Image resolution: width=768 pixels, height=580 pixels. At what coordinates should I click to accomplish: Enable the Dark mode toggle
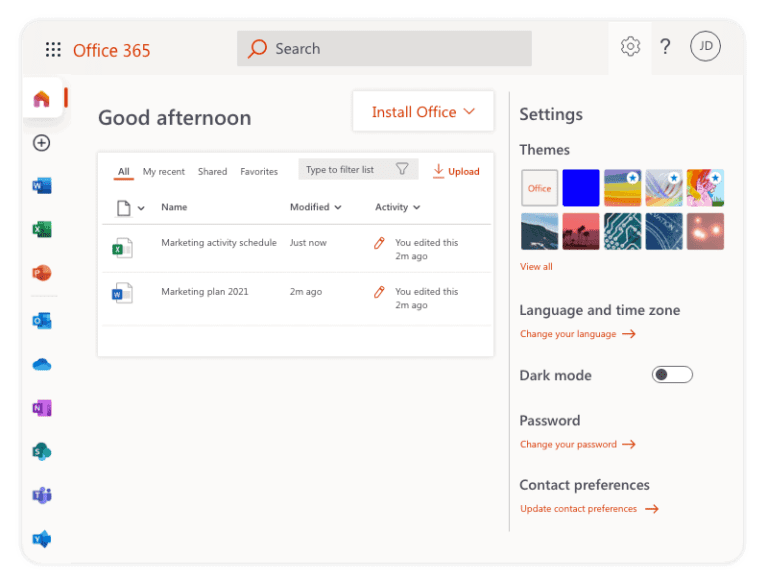671,375
